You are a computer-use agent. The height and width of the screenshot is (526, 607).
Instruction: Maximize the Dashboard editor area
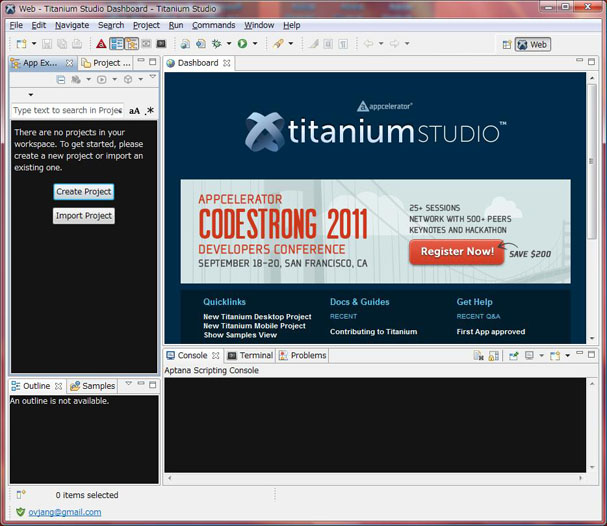tap(592, 62)
